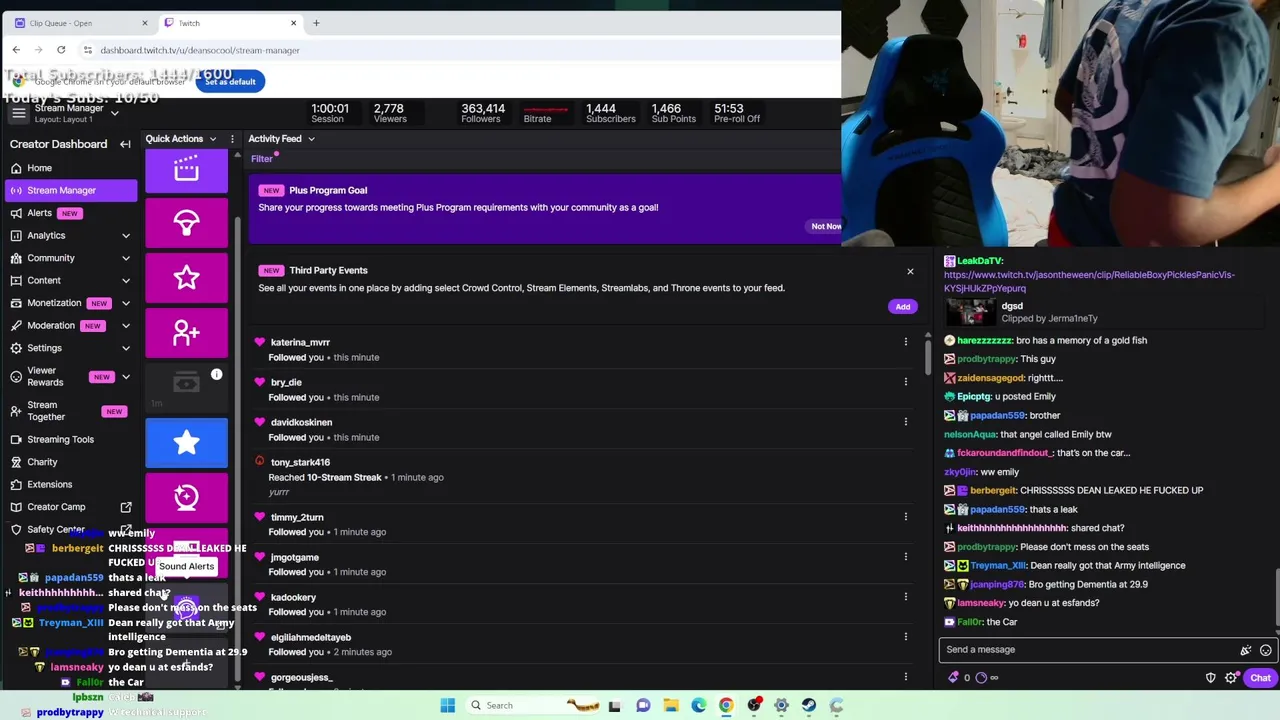Screen dimensions: 1280x720
Task: Open the activity feed Filter
Action: 261,159
